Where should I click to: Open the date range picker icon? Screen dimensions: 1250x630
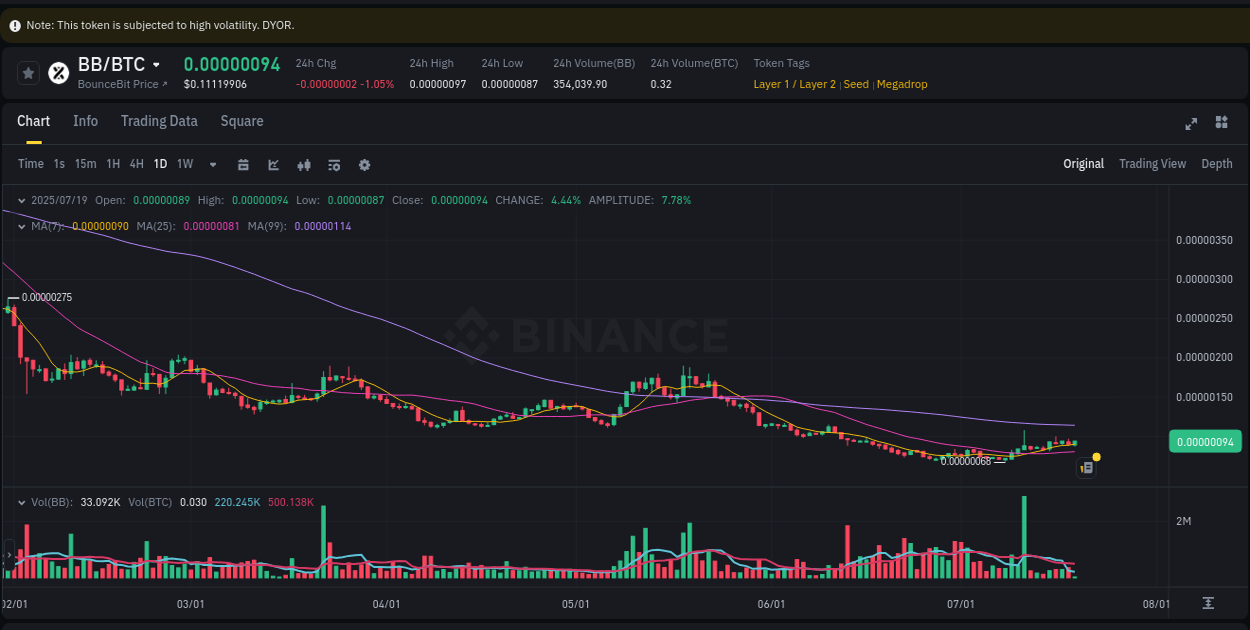pos(244,164)
